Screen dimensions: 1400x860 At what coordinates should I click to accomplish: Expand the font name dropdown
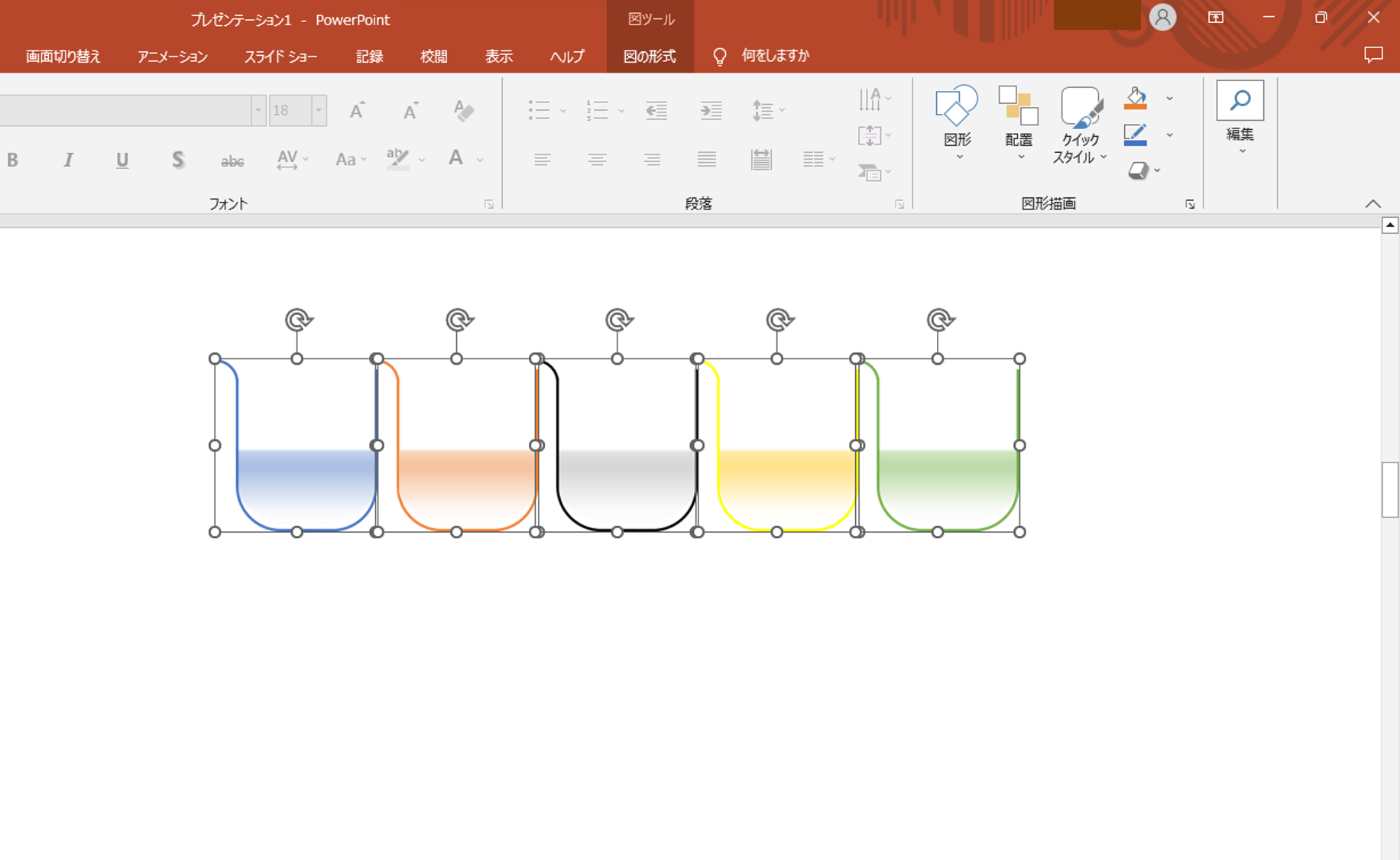258,111
